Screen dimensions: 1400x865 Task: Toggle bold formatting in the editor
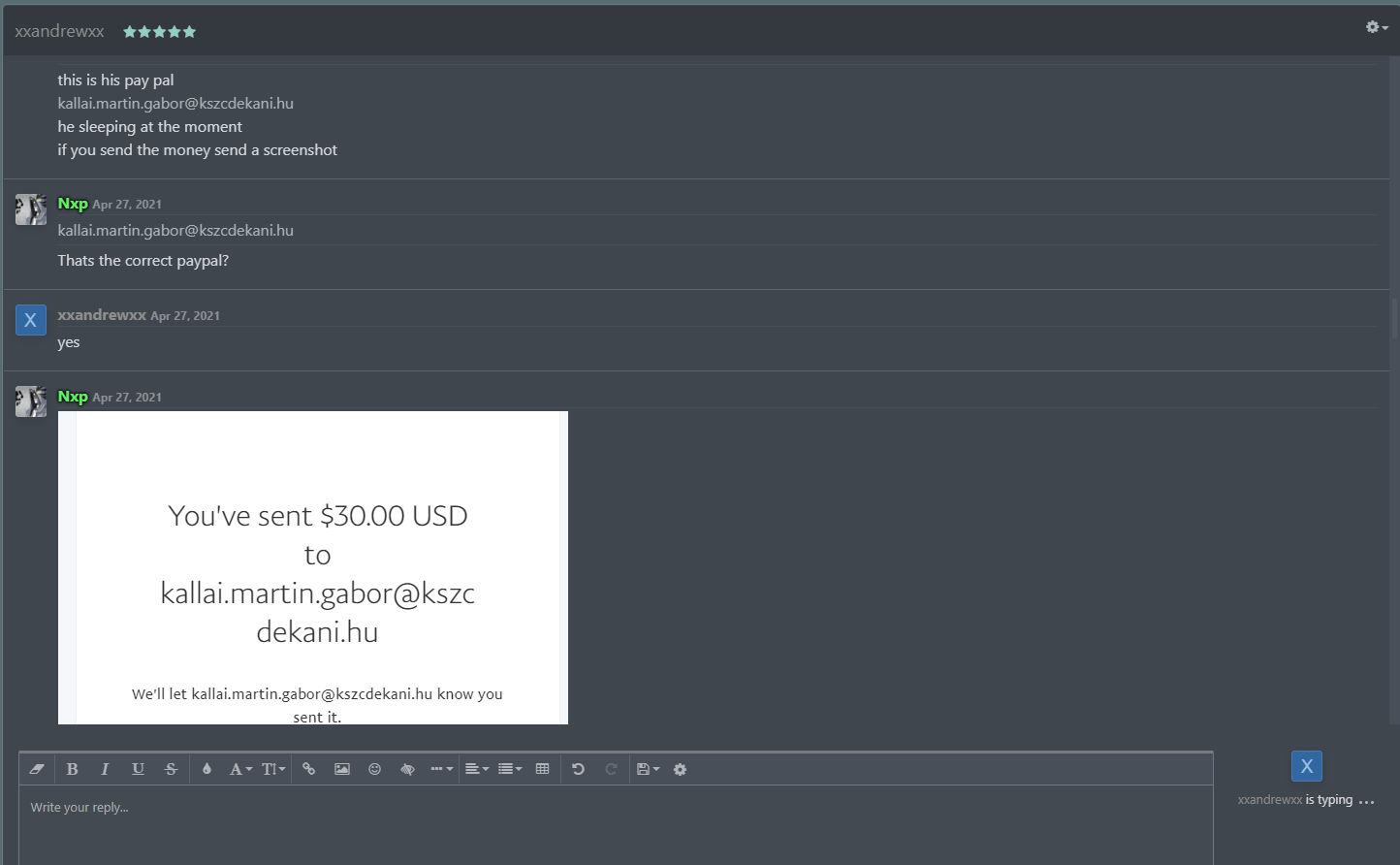click(x=72, y=769)
